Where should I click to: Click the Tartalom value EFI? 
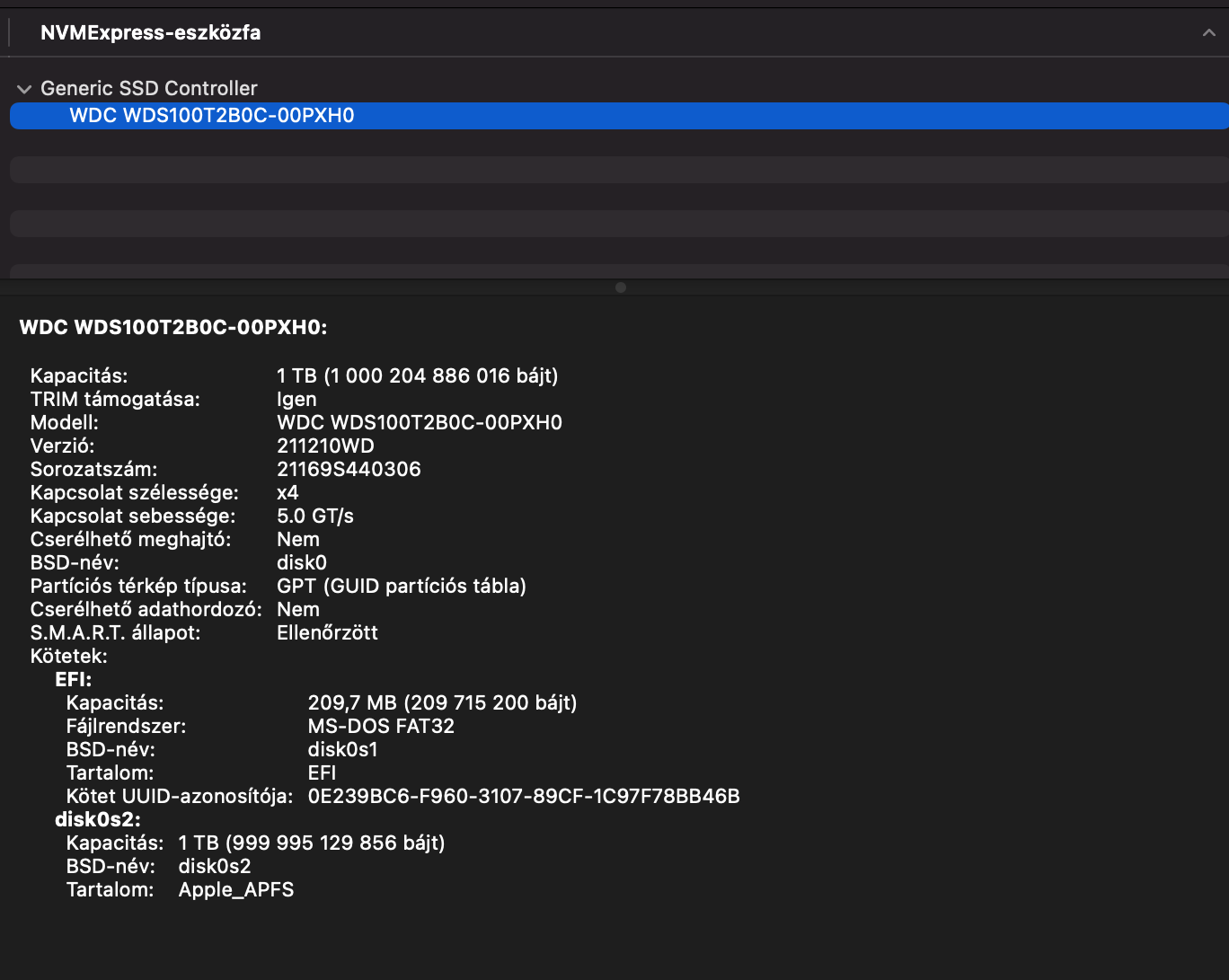click(x=322, y=773)
